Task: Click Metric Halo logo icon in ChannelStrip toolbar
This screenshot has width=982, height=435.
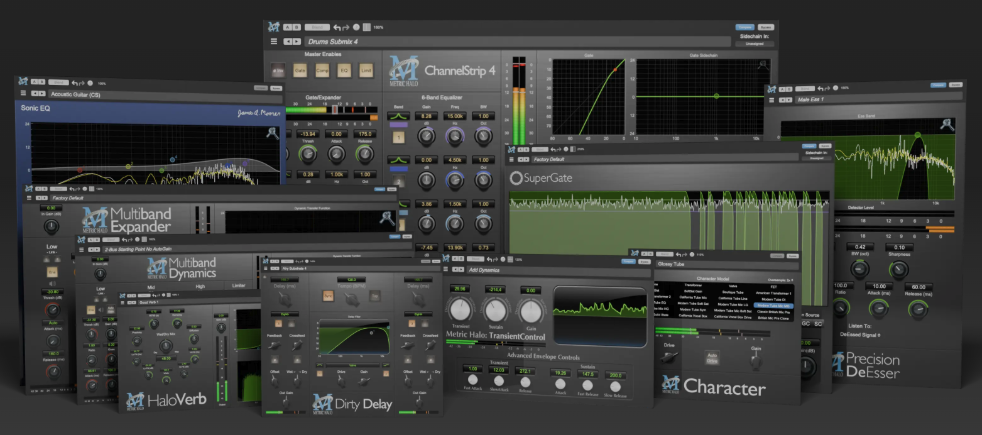Action: [x=274, y=27]
